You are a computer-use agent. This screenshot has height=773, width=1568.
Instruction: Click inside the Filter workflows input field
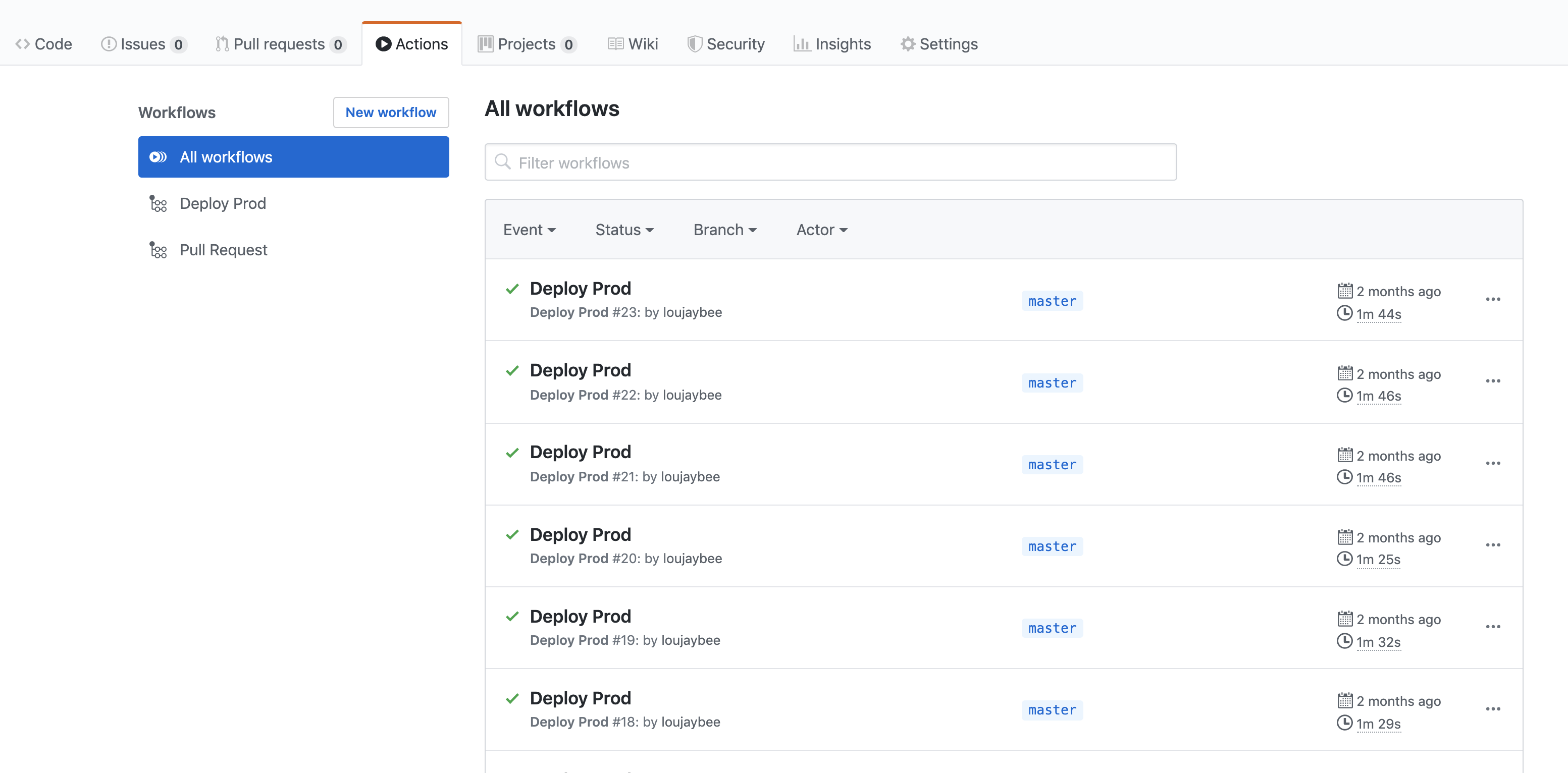(x=730, y=162)
